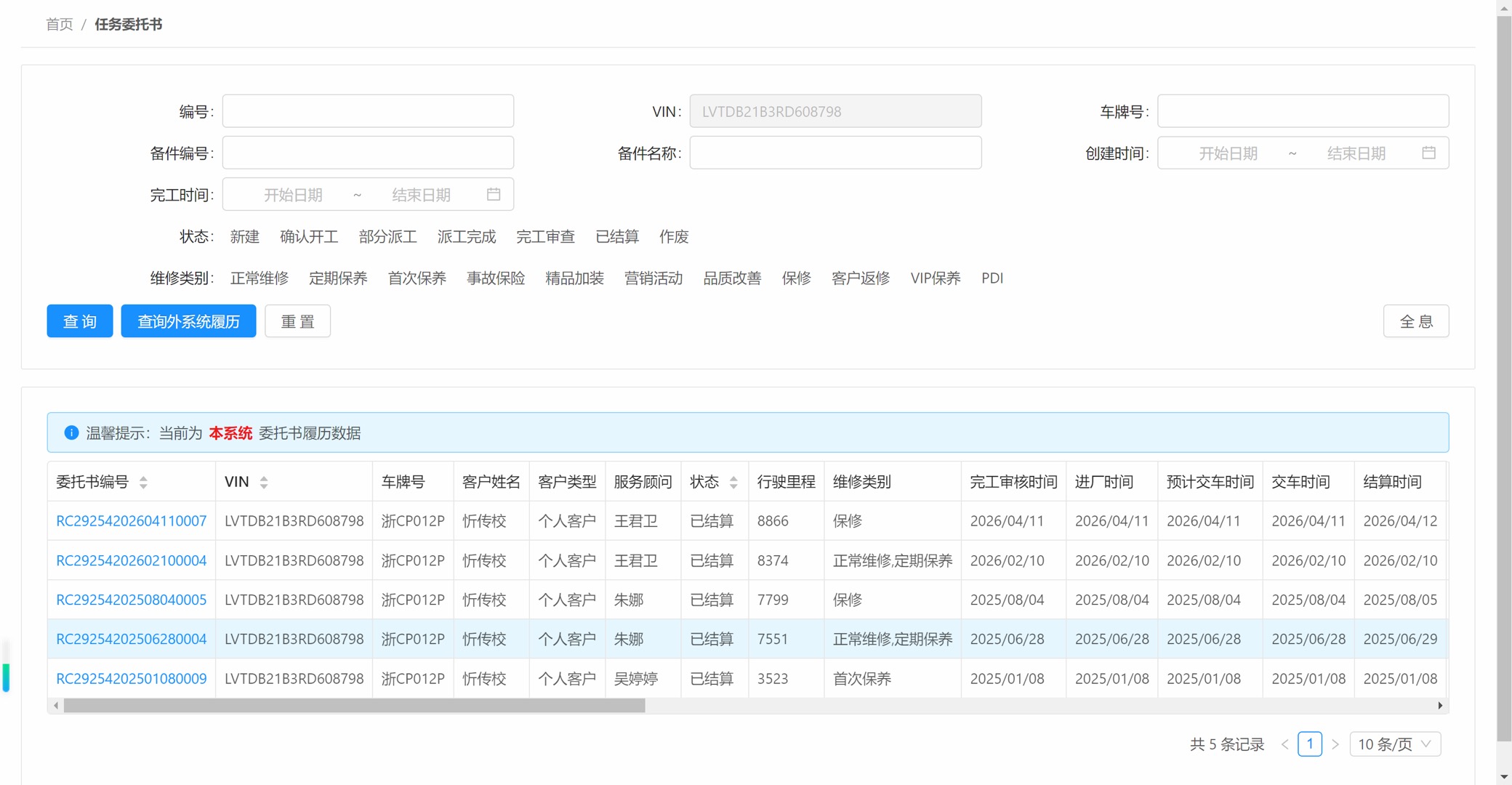The height and width of the screenshot is (785, 1512).
Task: Filter status by 已结算
Action: (617, 236)
